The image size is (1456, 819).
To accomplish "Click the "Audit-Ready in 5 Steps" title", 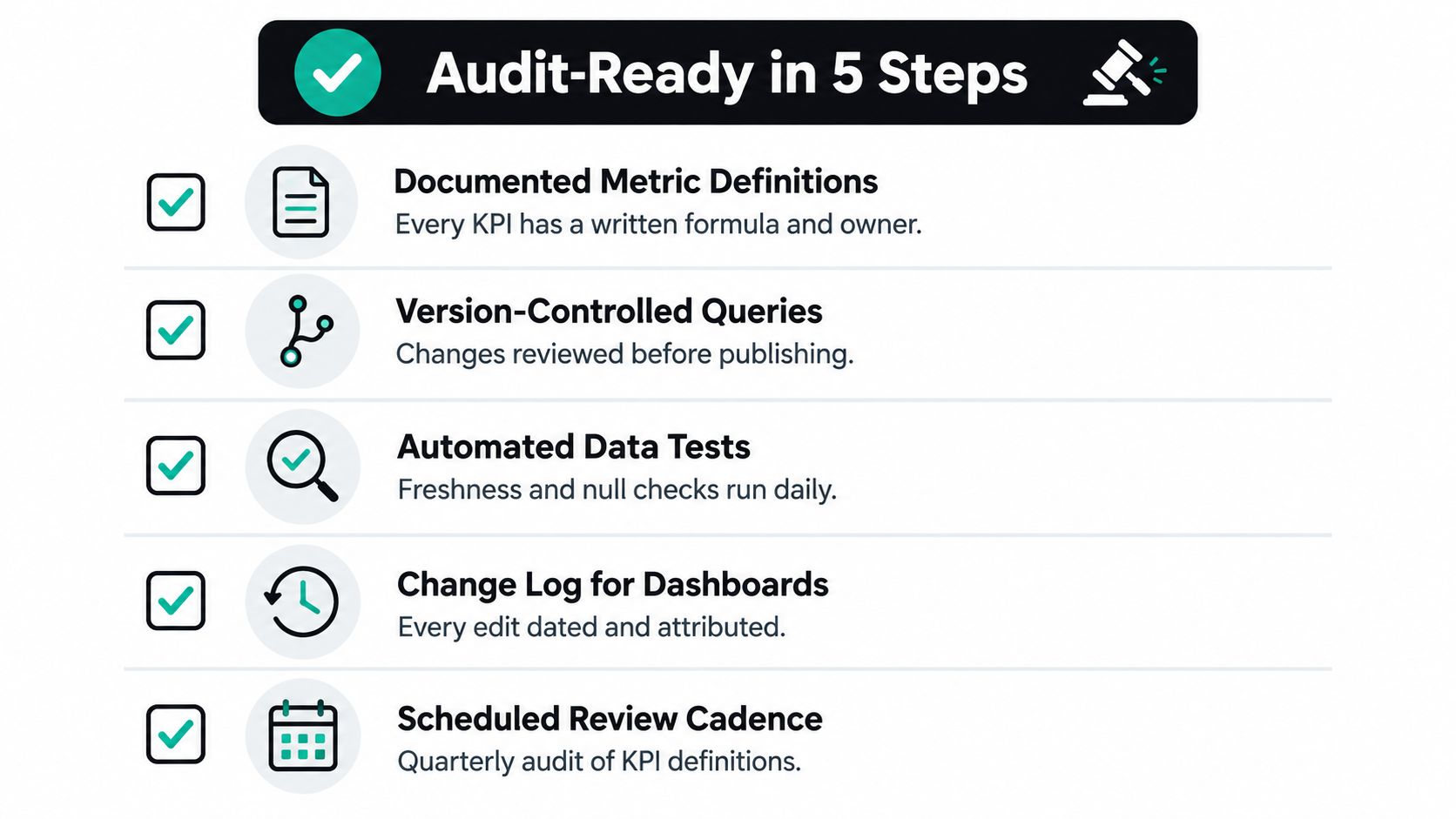I will pyautogui.click(x=727, y=73).
